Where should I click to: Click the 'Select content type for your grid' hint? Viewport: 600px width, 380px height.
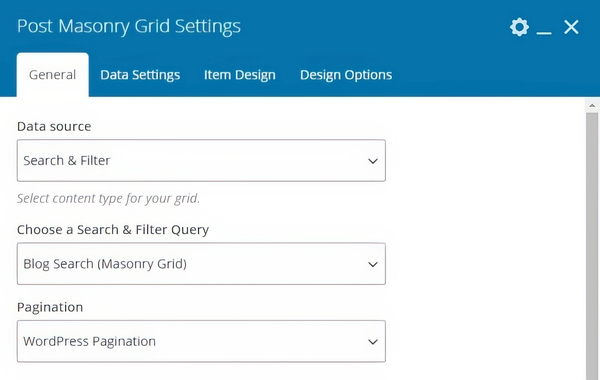[108, 199]
